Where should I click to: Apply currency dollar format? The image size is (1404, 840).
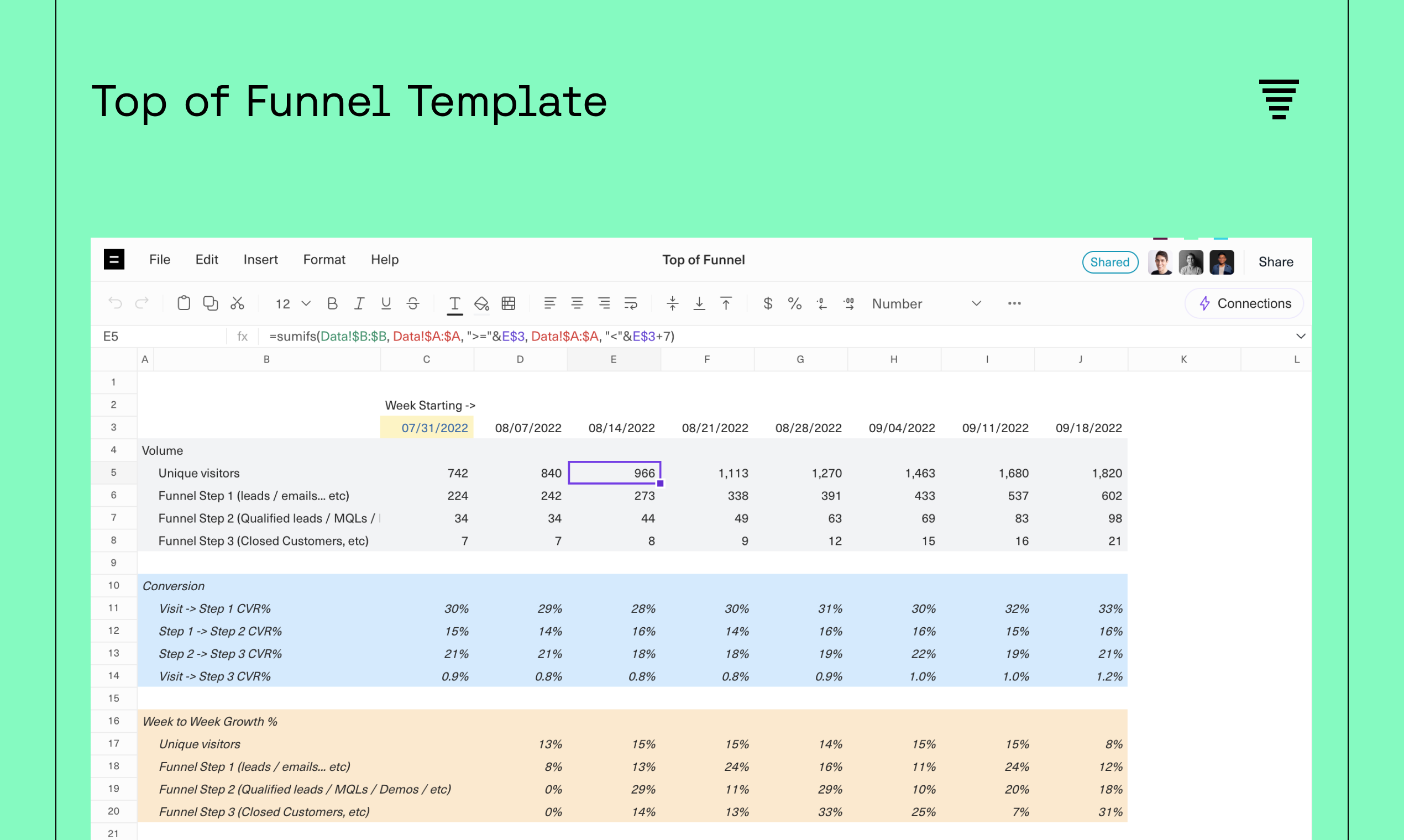(x=768, y=303)
